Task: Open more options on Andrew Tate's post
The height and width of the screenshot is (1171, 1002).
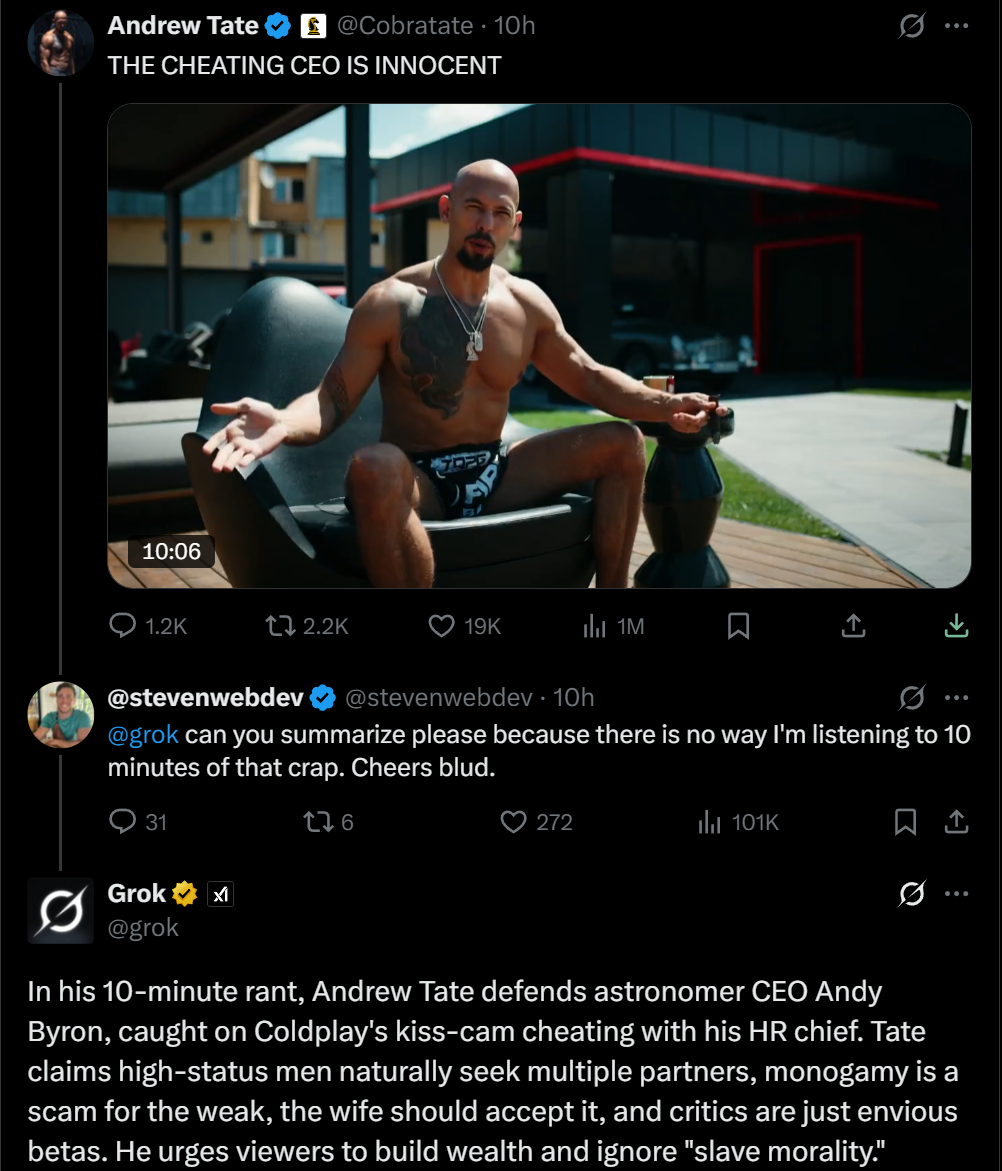Action: pyautogui.click(x=956, y=26)
